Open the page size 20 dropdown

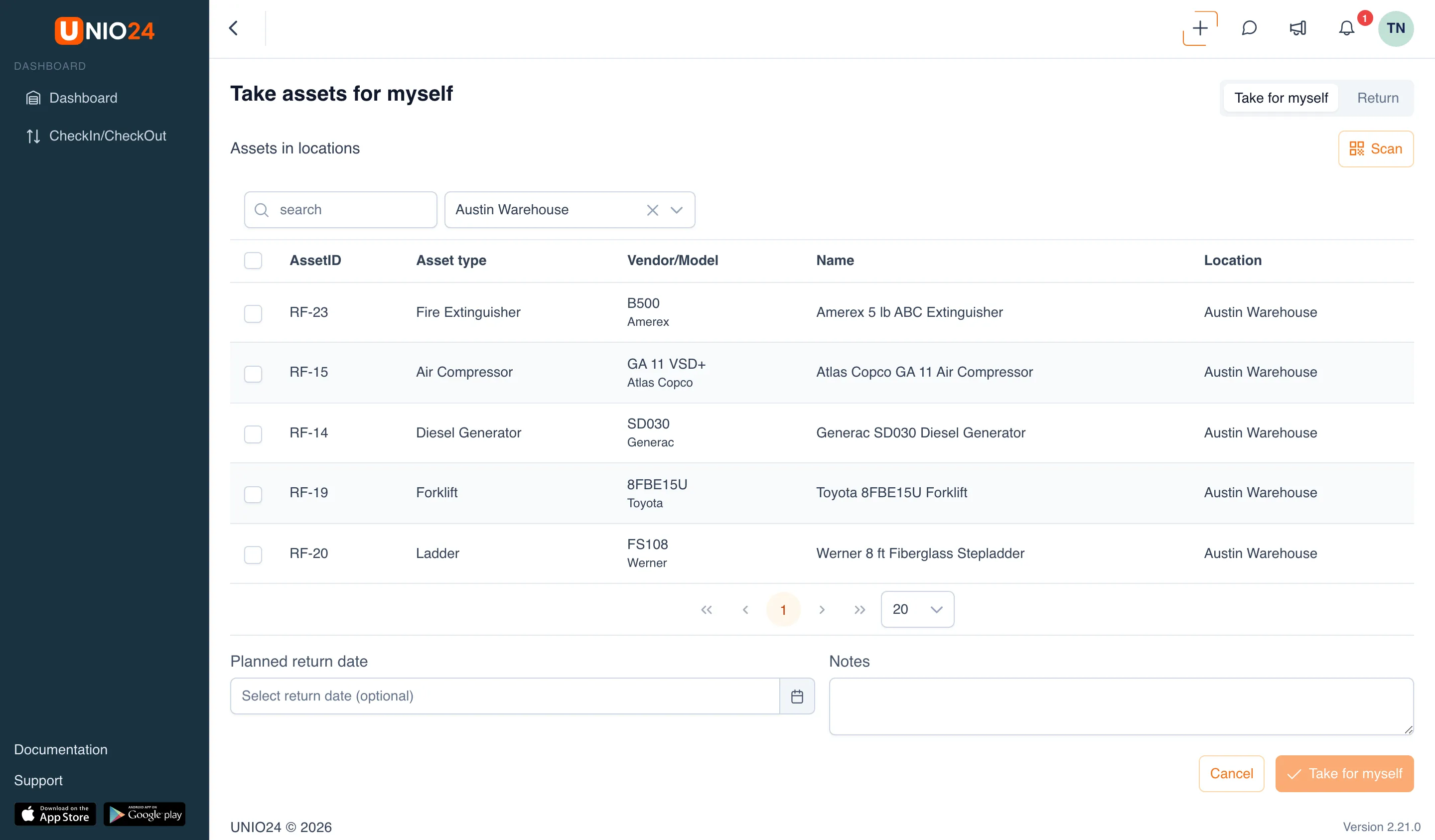pyautogui.click(x=917, y=609)
